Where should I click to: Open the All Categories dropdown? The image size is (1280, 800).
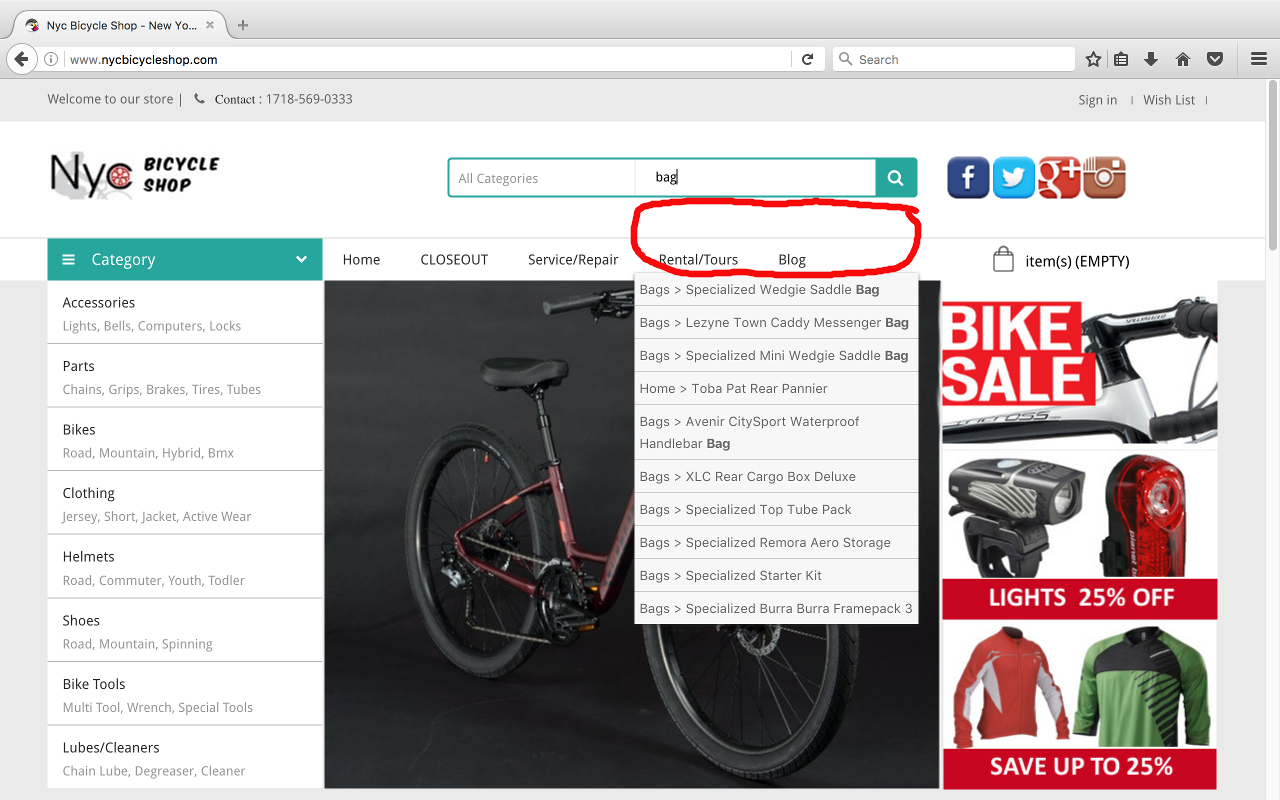click(541, 178)
